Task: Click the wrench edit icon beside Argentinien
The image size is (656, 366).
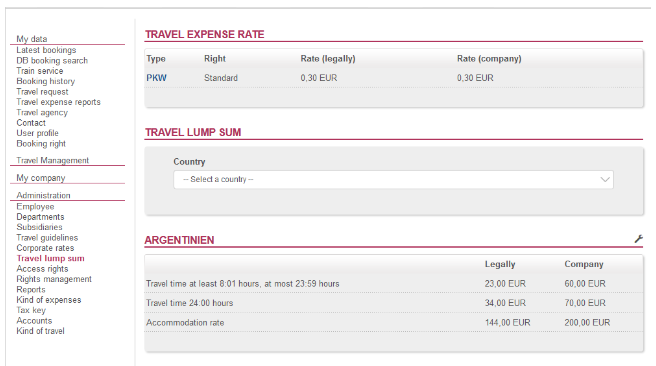Action: coord(638,239)
